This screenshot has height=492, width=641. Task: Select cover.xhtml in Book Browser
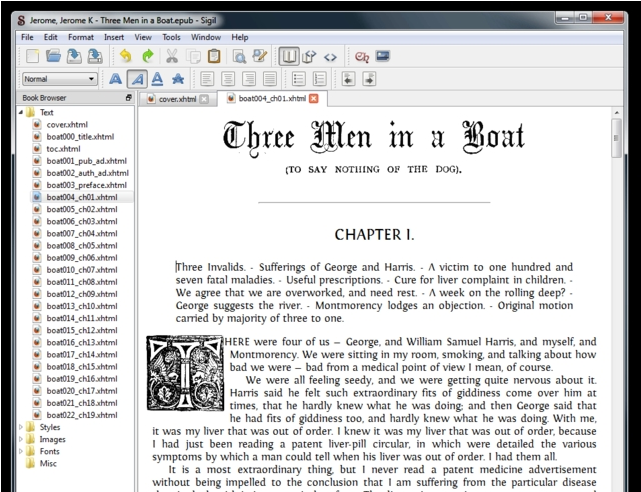67,125
